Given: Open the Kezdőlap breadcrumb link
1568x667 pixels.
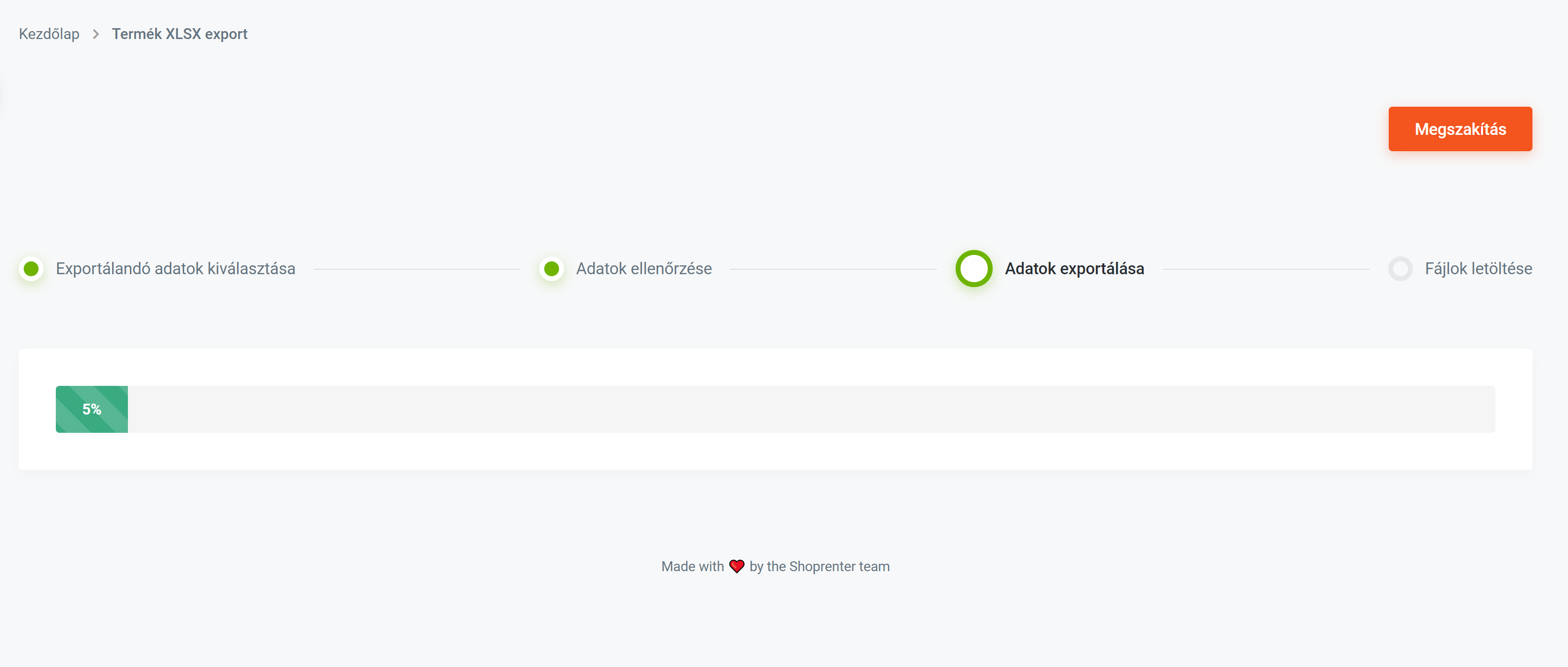Looking at the screenshot, I should pos(49,34).
